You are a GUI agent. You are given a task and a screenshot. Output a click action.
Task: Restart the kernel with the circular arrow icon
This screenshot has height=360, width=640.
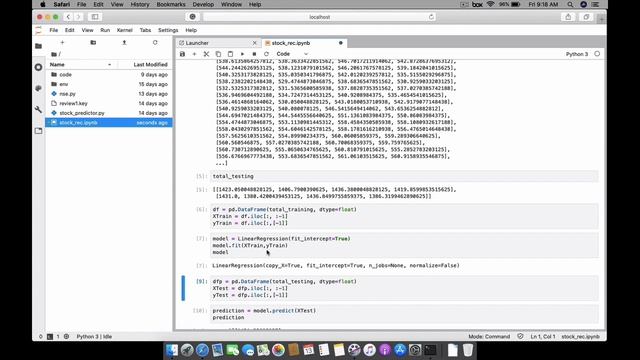click(266, 54)
